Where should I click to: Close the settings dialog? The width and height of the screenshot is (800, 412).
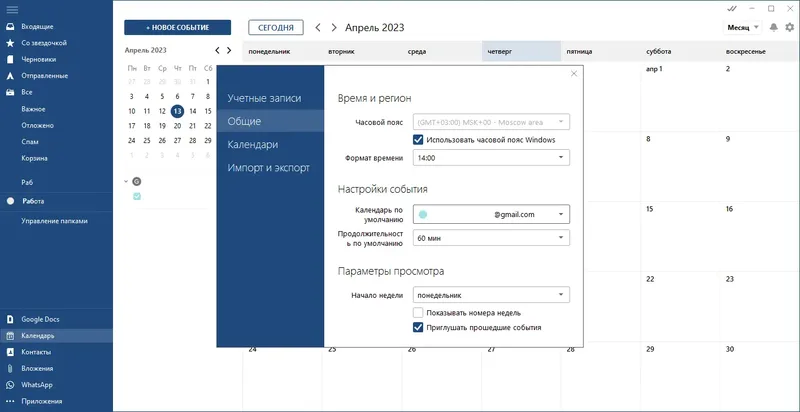point(574,73)
